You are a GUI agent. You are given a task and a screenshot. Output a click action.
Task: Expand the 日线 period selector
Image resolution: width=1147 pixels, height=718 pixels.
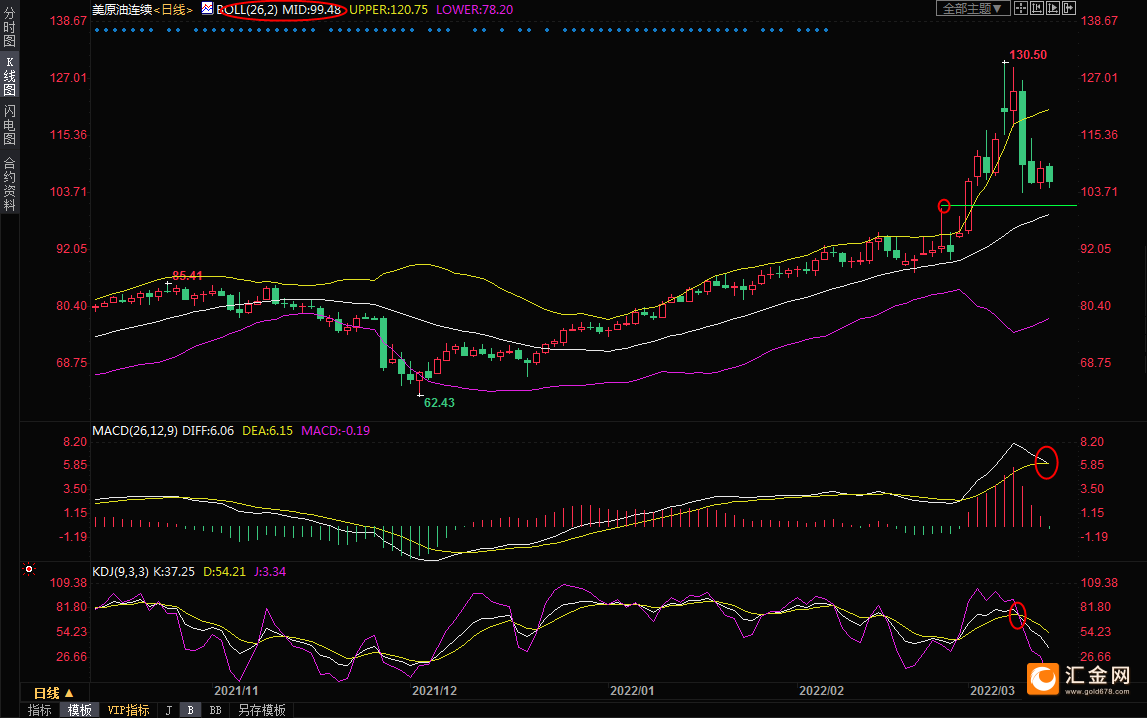(x=54, y=692)
